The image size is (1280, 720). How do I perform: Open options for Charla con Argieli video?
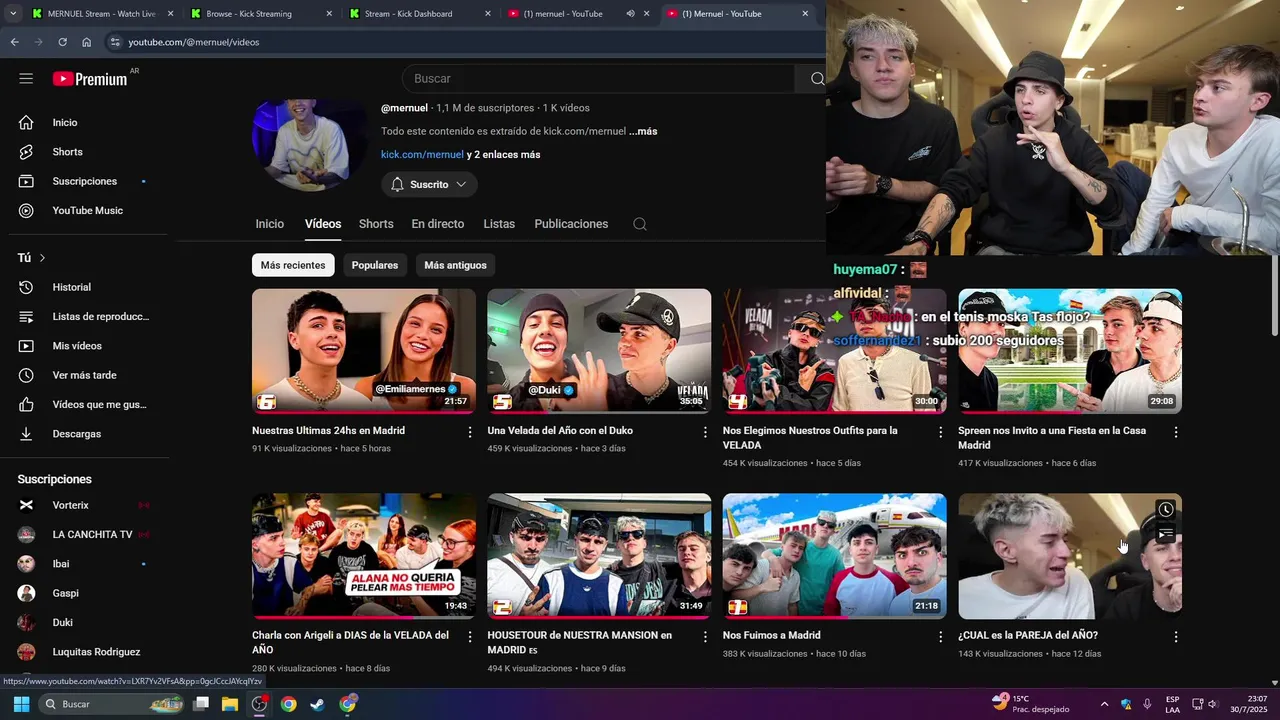tap(470, 637)
